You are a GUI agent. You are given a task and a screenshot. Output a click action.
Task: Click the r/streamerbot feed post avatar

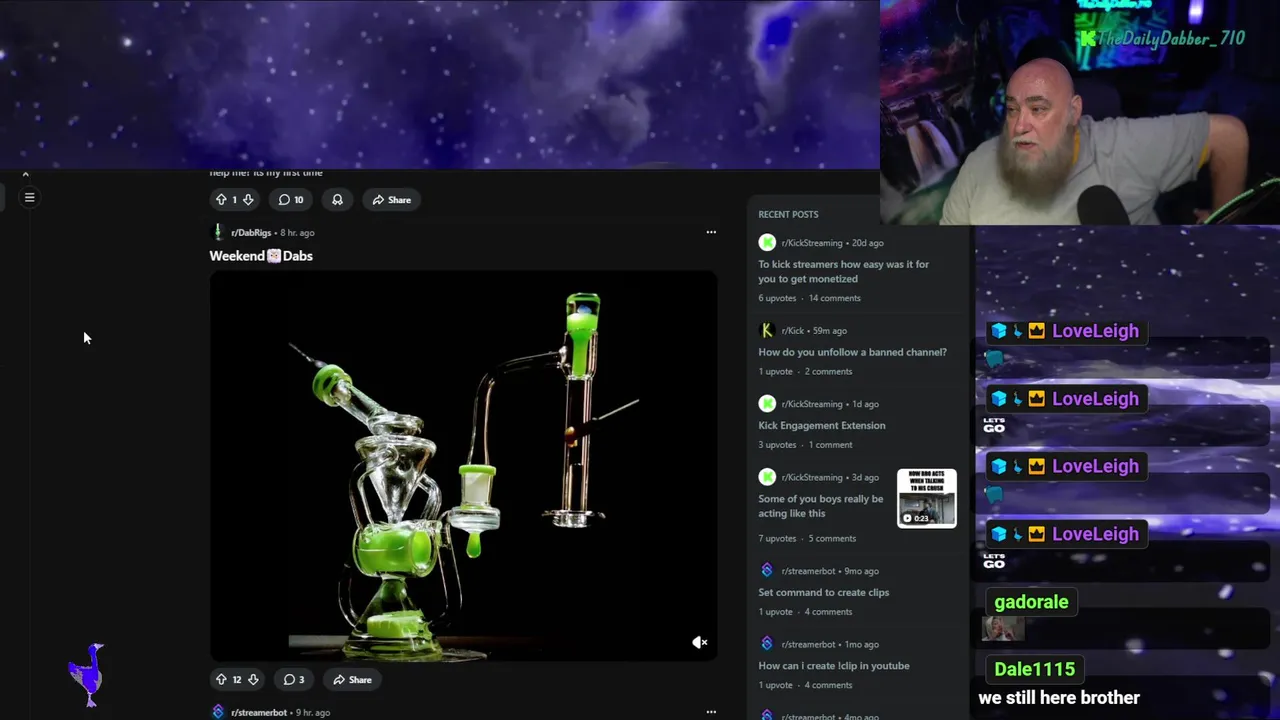coord(218,712)
